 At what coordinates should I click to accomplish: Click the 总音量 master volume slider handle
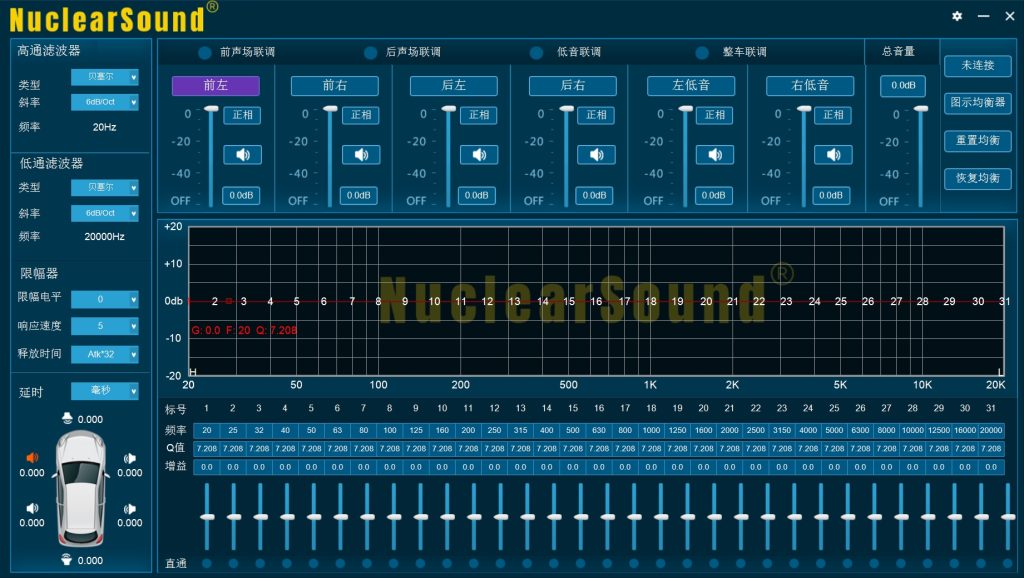920,108
